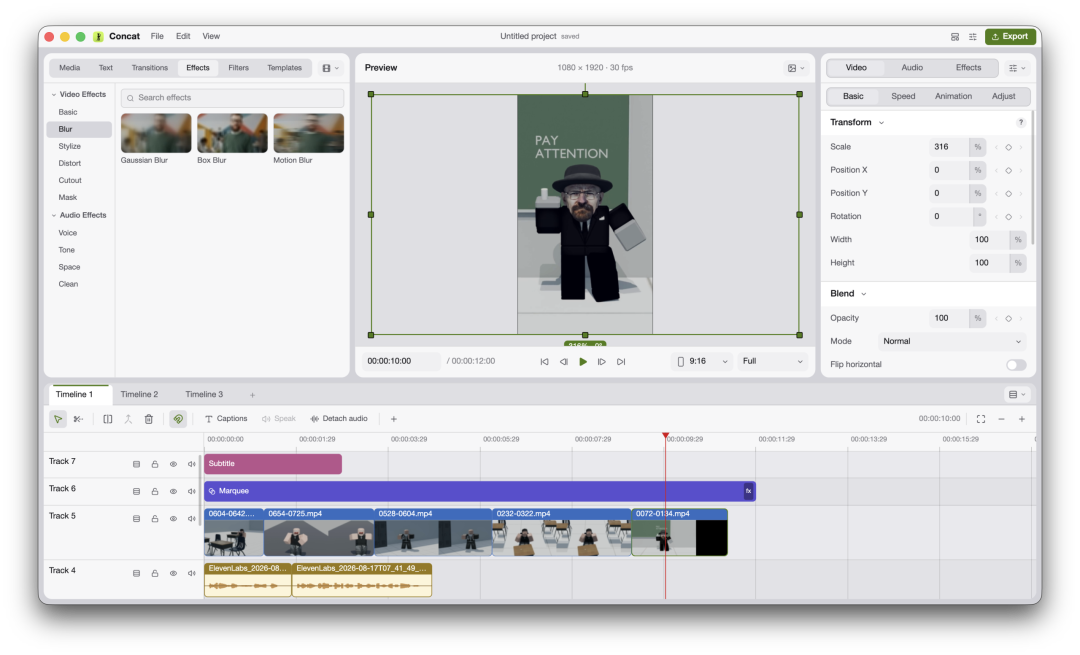Viewport: 1080px width, 655px height.
Task: Open Transform help question mark
Action: [1021, 123]
